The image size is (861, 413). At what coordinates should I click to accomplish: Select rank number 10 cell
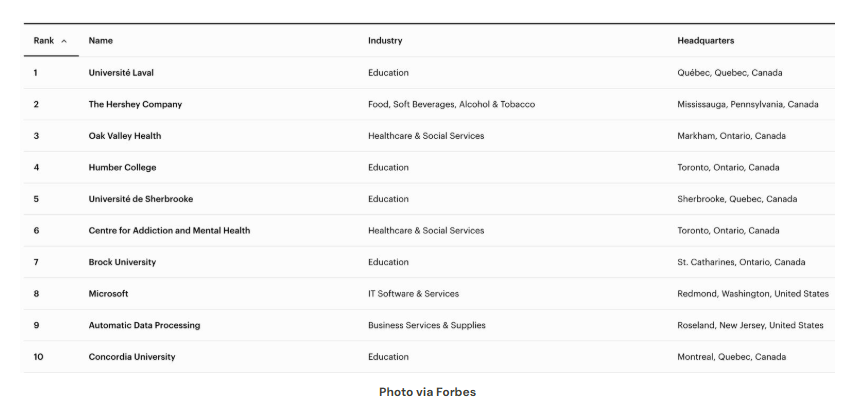[x=38, y=357]
